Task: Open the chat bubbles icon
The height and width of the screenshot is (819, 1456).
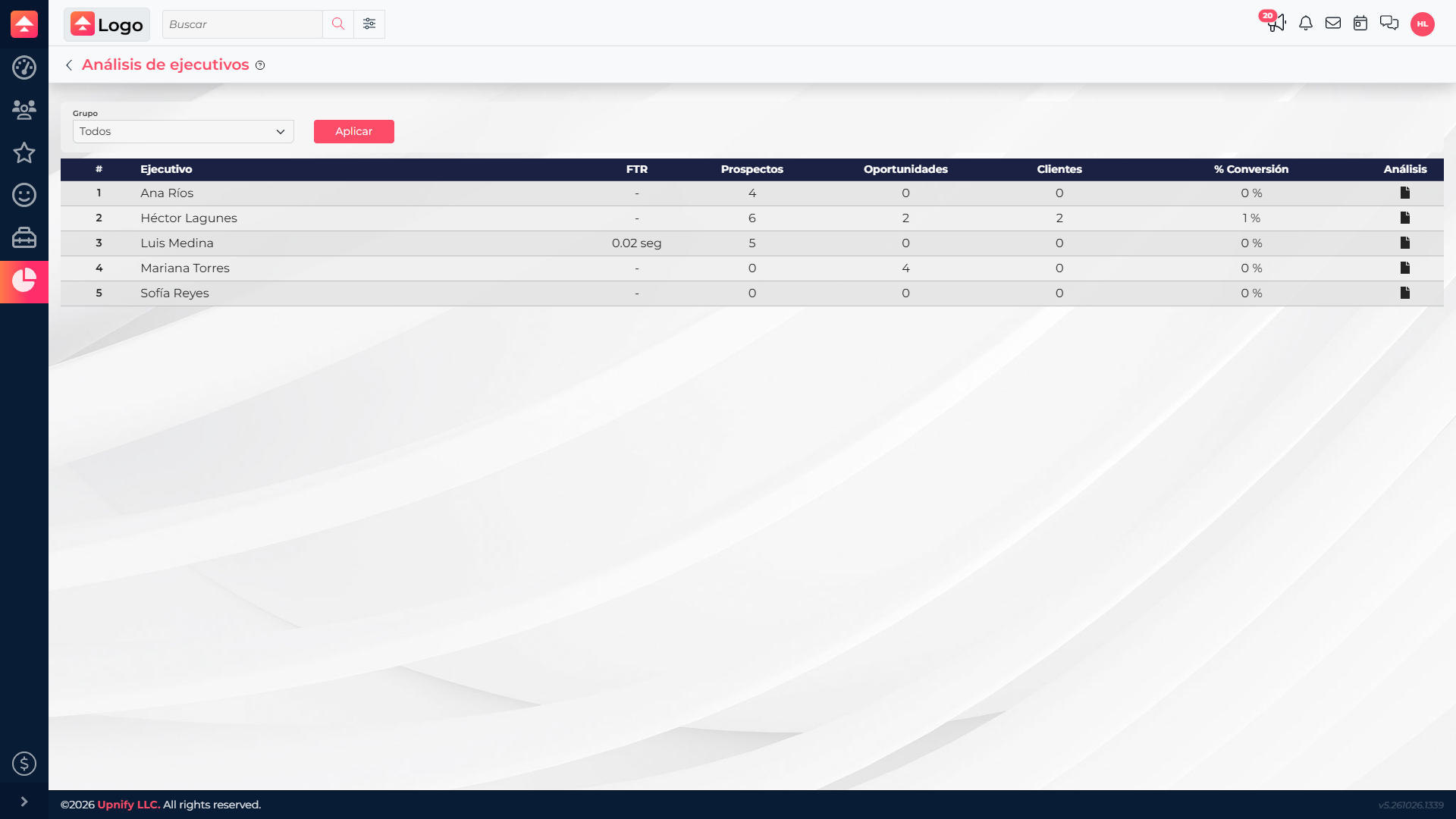Action: coord(1389,24)
